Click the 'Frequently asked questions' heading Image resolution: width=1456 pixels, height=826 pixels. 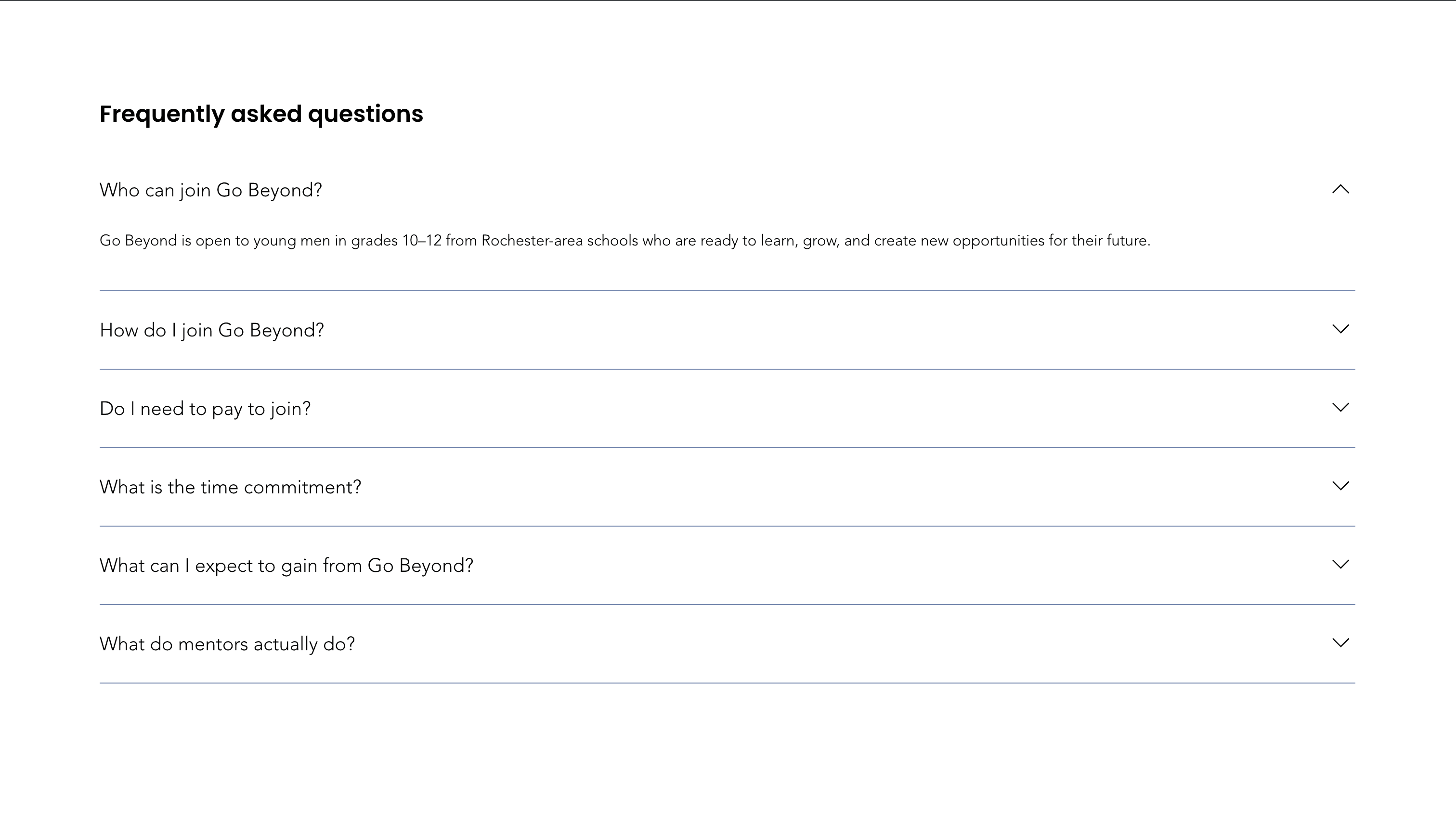(x=261, y=114)
